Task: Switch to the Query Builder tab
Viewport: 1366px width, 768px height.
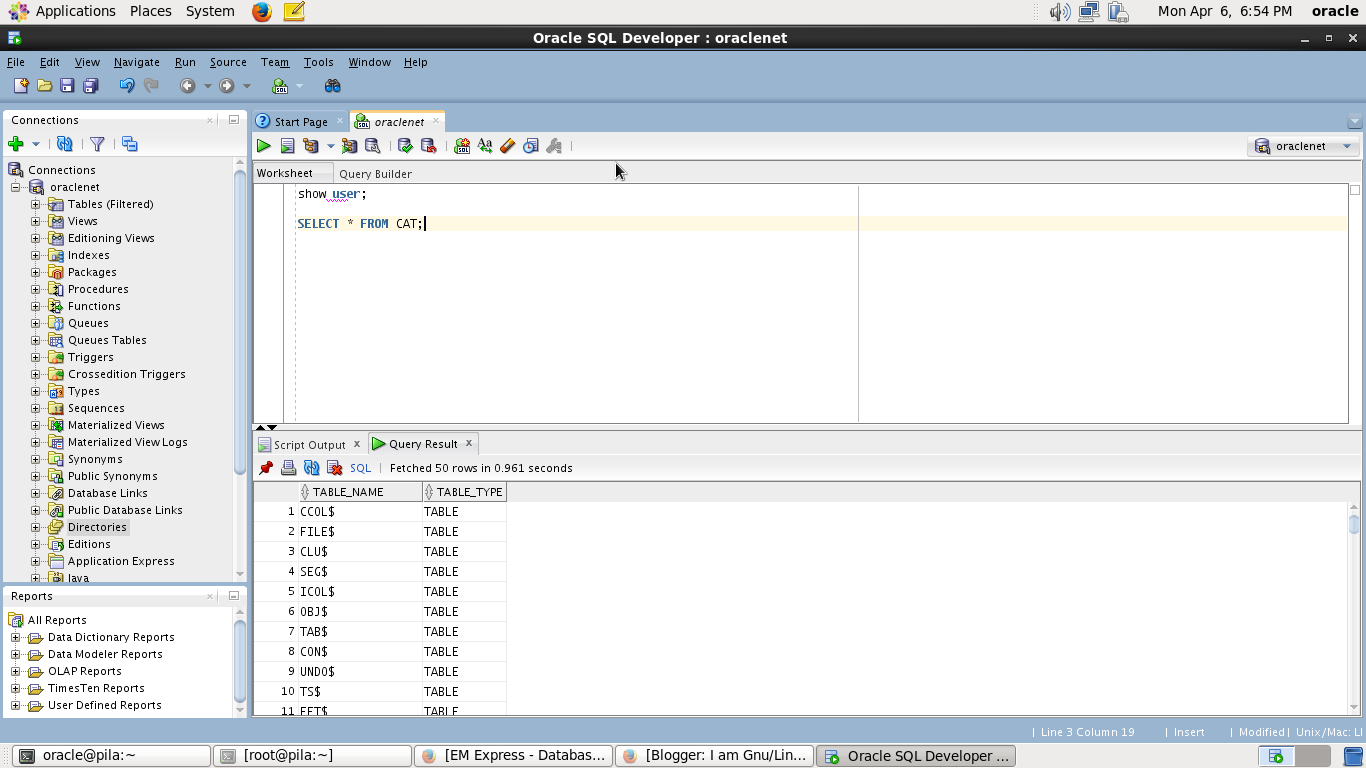Action: (375, 174)
